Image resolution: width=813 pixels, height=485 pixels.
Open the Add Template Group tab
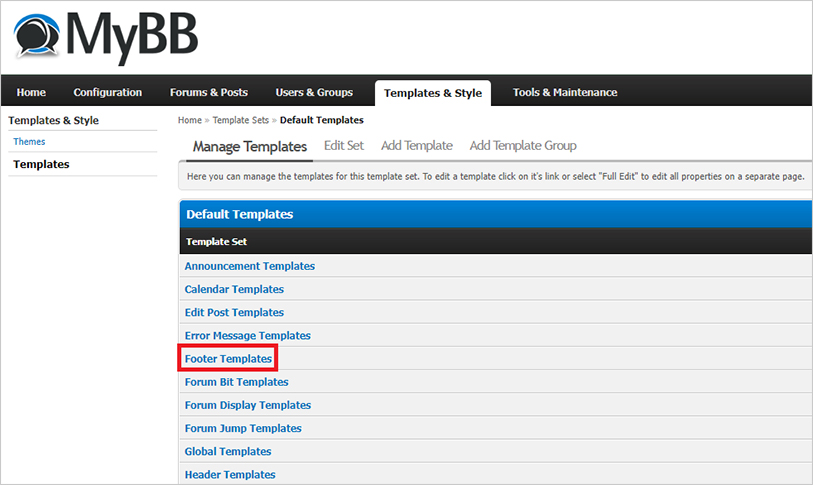tap(523, 146)
